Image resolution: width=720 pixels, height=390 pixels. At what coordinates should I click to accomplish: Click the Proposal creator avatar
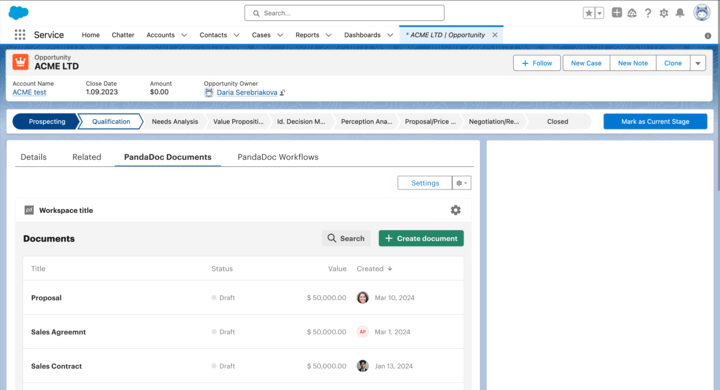[363, 298]
